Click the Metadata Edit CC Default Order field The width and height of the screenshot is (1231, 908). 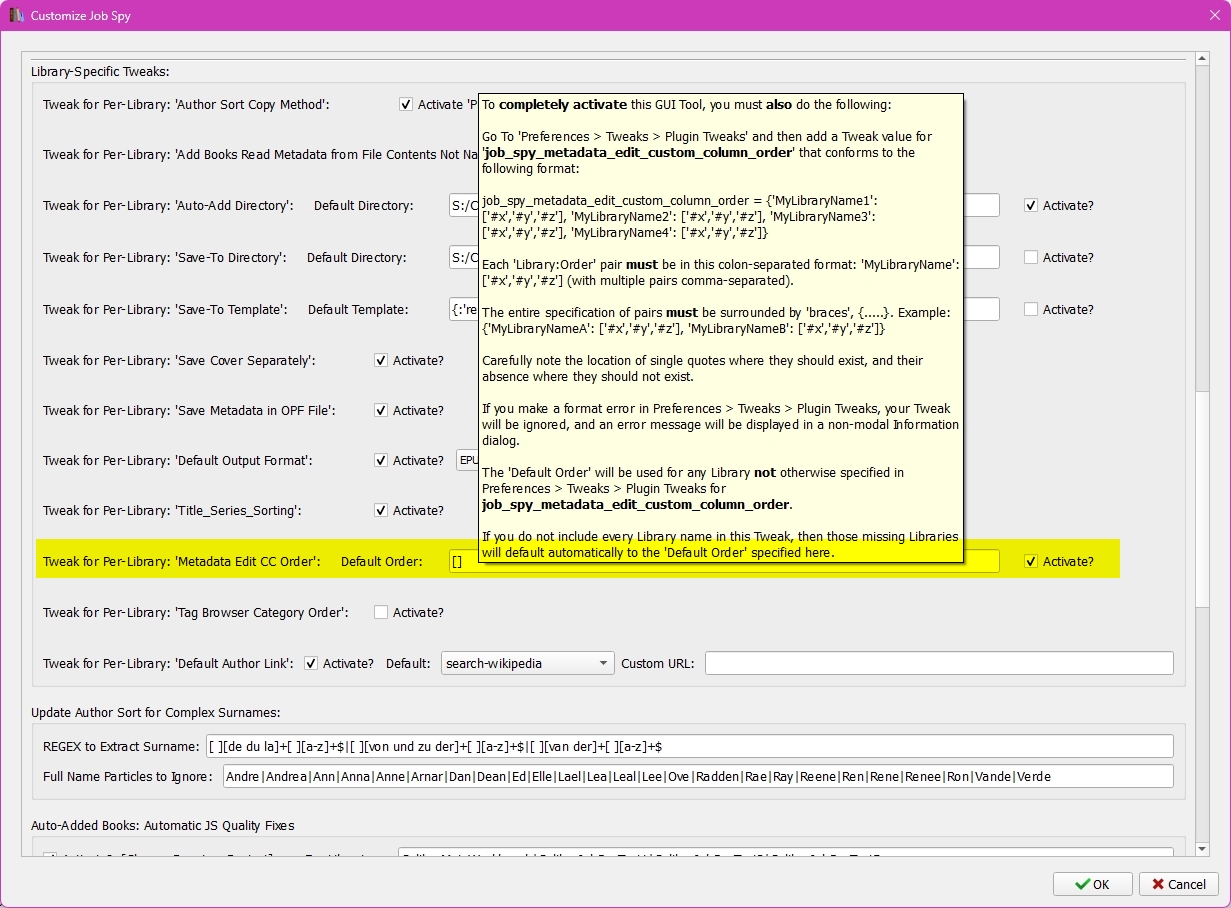724,561
